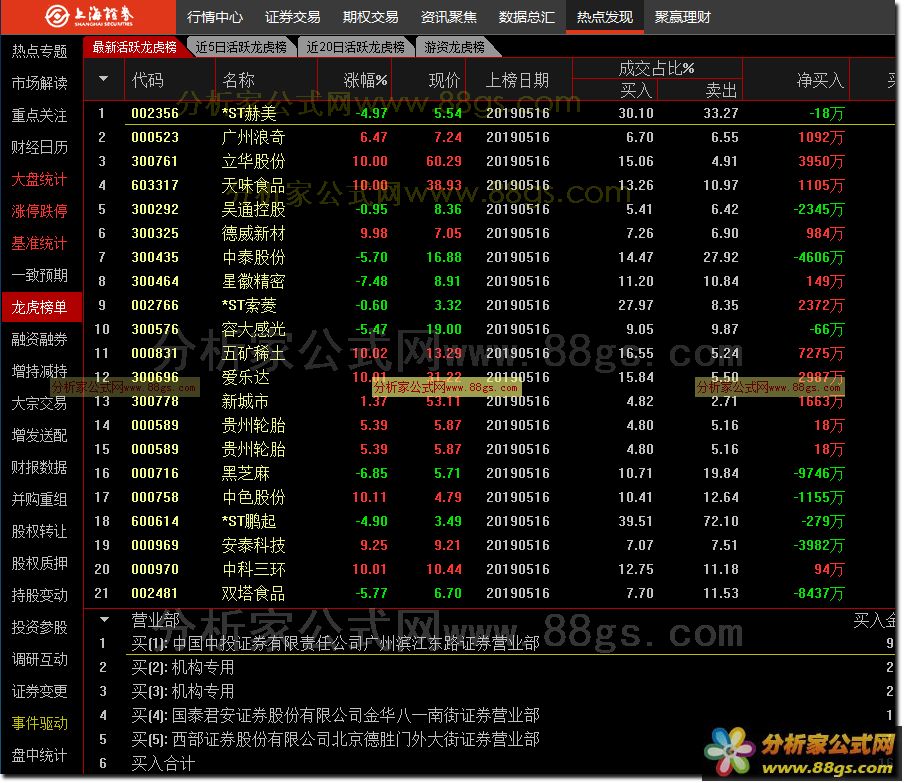Open 事件驱动 in sidebar
This screenshot has width=904, height=783.
[40, 724]
